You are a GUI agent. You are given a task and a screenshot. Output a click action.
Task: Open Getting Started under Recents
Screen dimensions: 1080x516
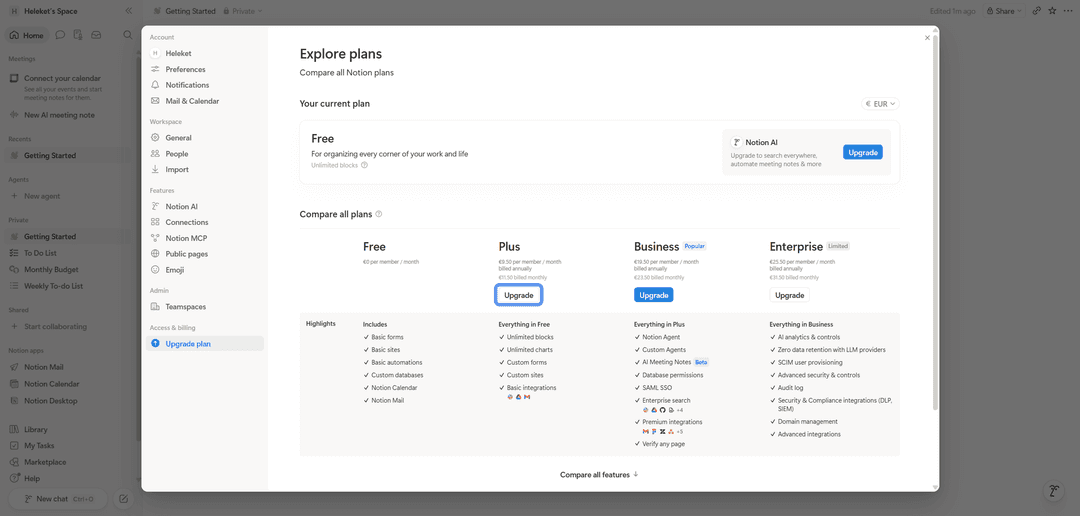point(65,156)
